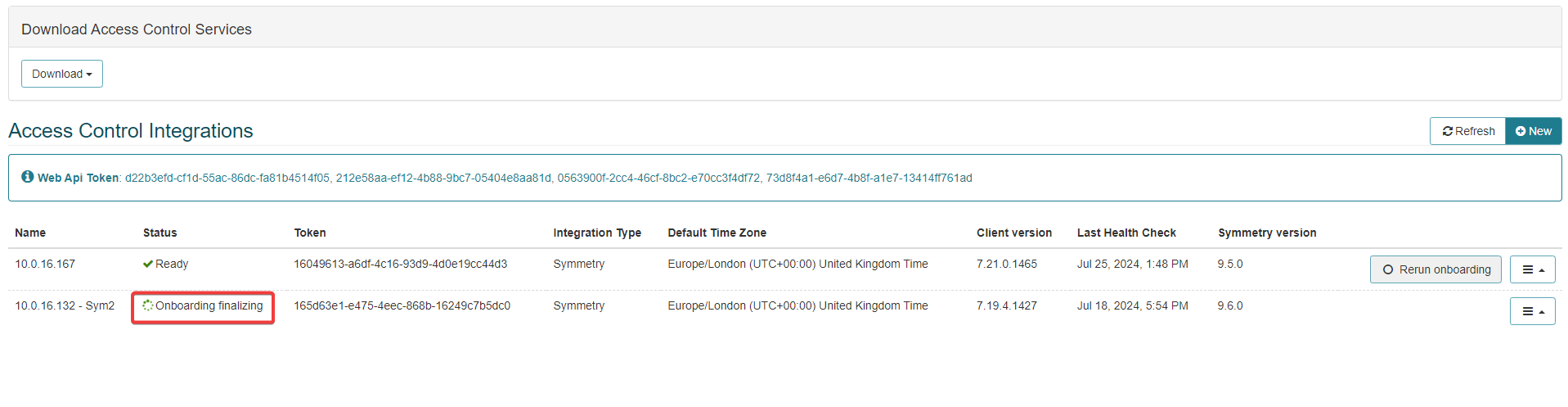This screenshot has height=407, width=1568.
Task: Click the Name column header
Action: tap(30, 233)
